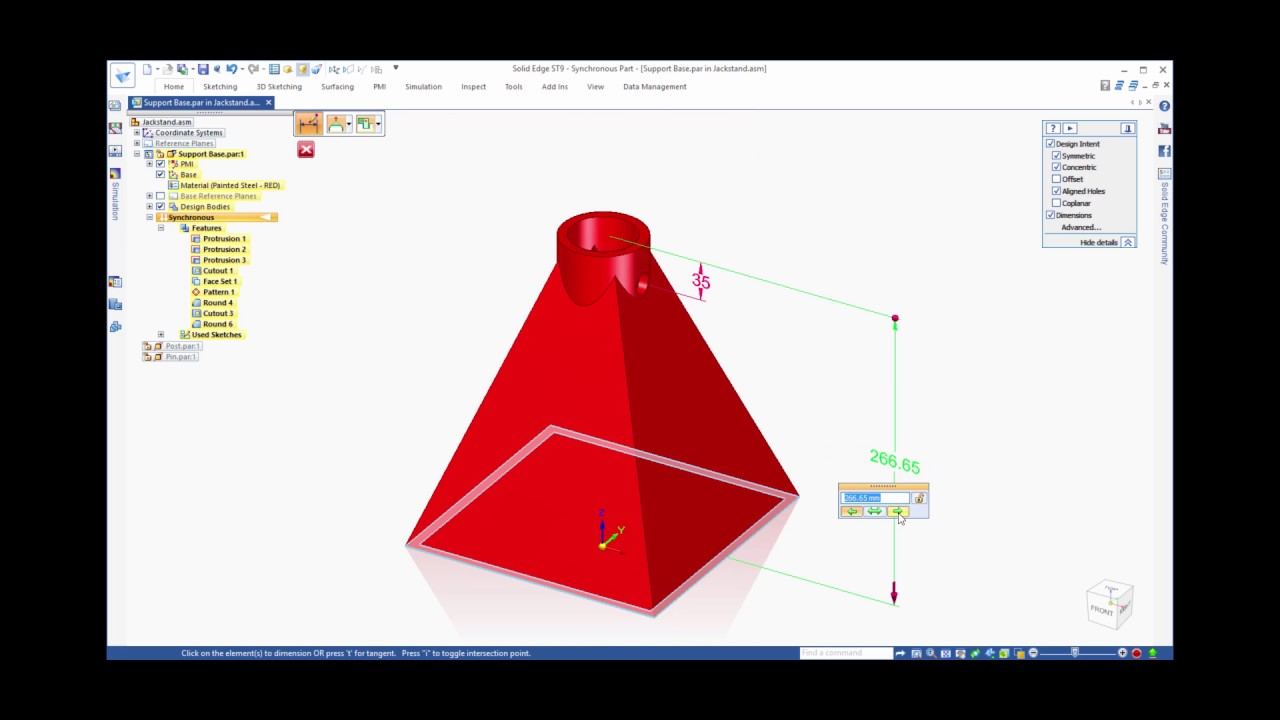The image size is (1280, 720).
Task: Click the play arrow icon in Design Intent panel
Action: point(1070,128)
